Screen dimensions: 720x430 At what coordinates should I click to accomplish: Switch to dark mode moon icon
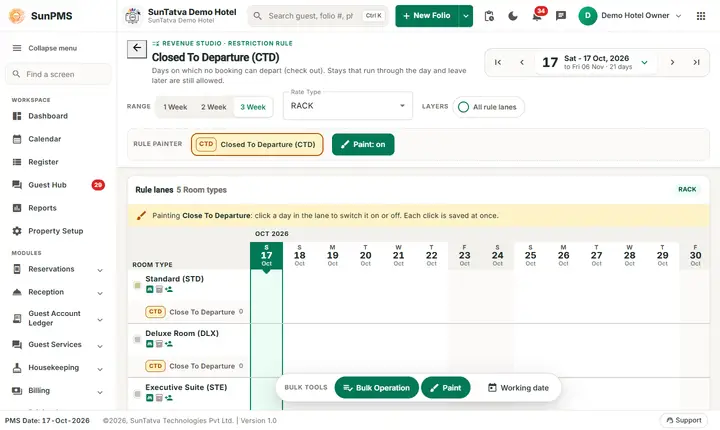pos(513,16)
